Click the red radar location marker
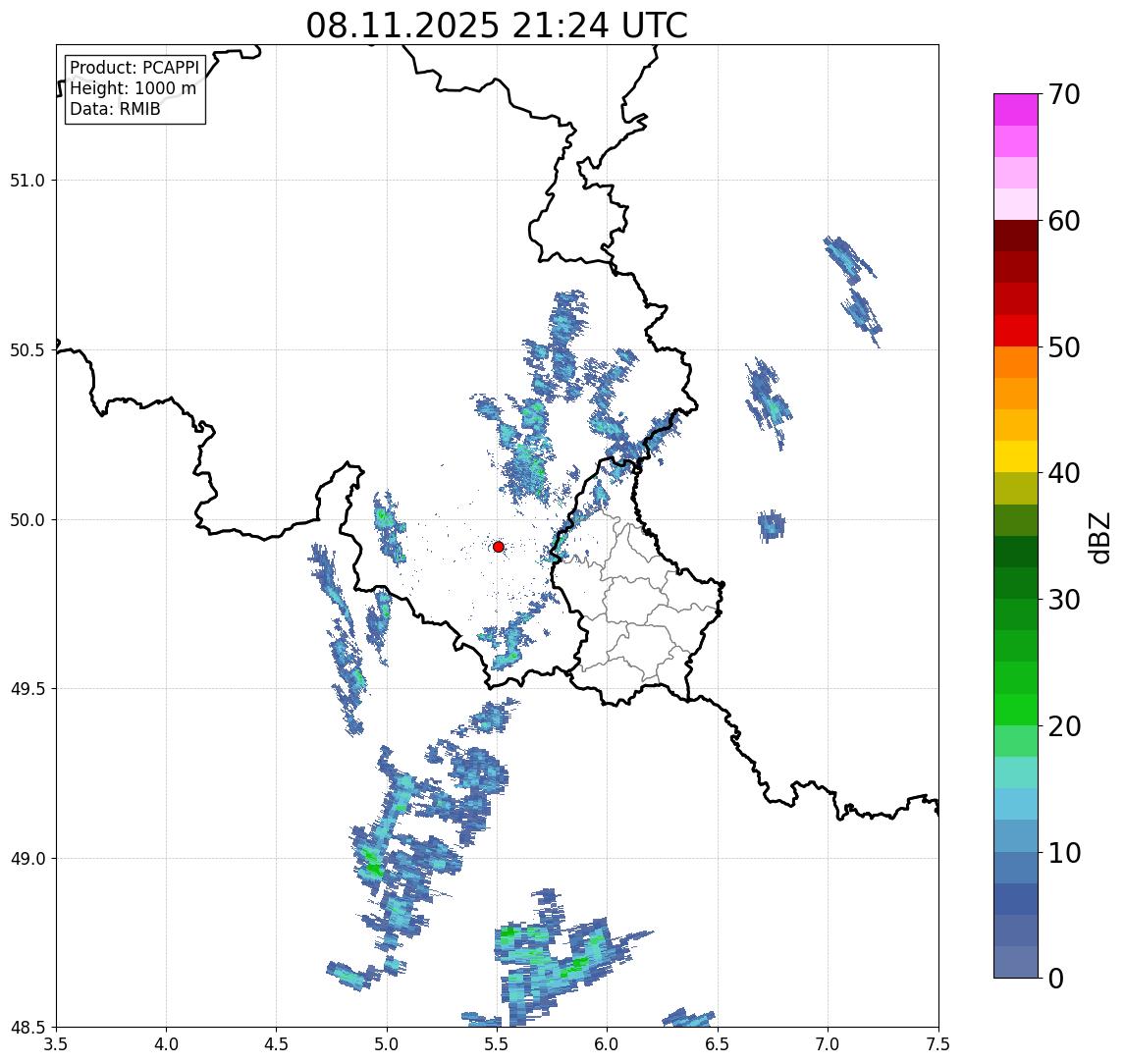The height and width of the screenshot is (1064, 1124). (x=499, y=547)
